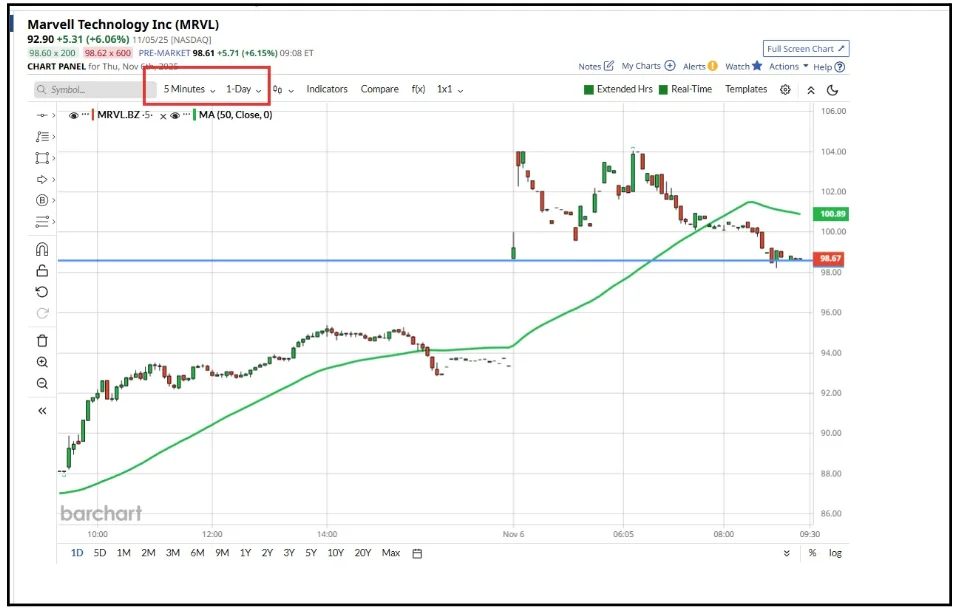
Task: Click the Real-Time green color square
Action: pos(663,89)
